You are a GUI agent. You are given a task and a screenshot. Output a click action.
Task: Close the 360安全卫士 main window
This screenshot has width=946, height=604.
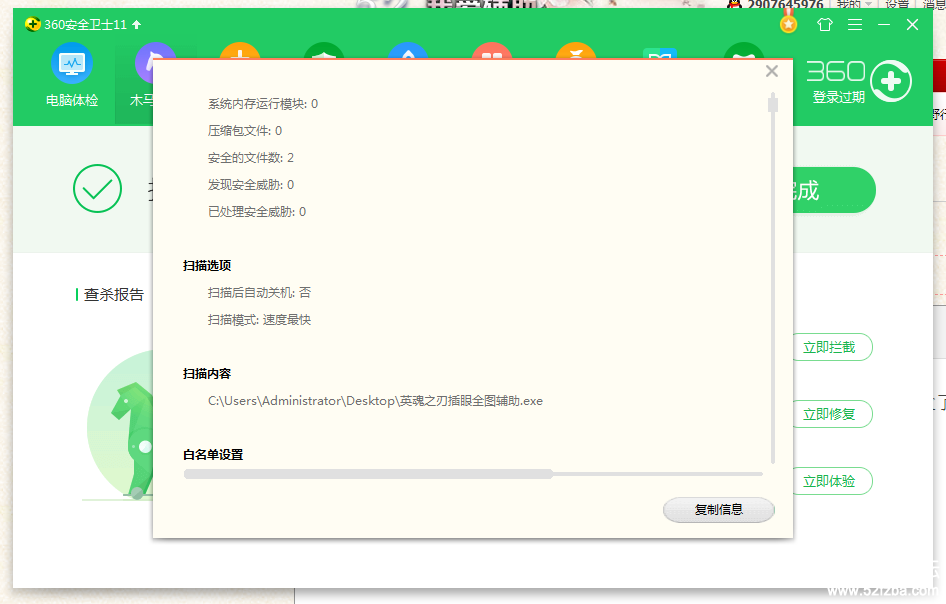(912, 25)
